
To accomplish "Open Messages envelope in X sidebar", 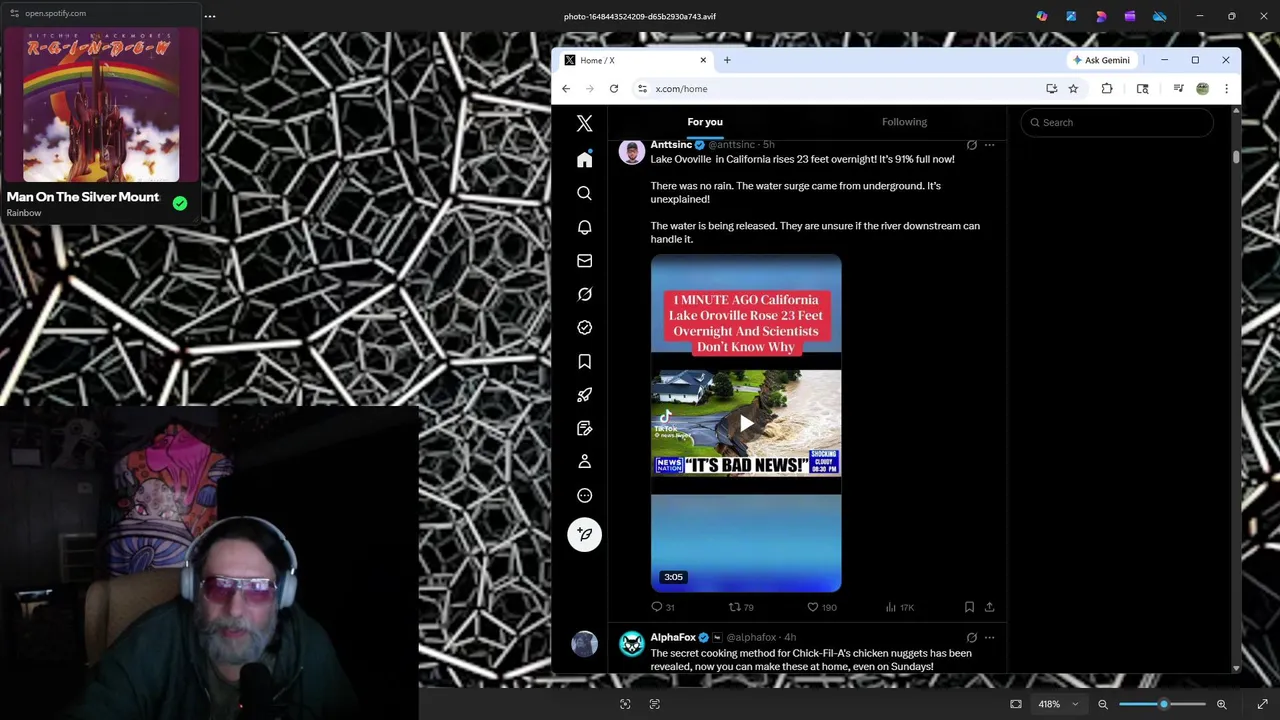I will pos(584,261).
